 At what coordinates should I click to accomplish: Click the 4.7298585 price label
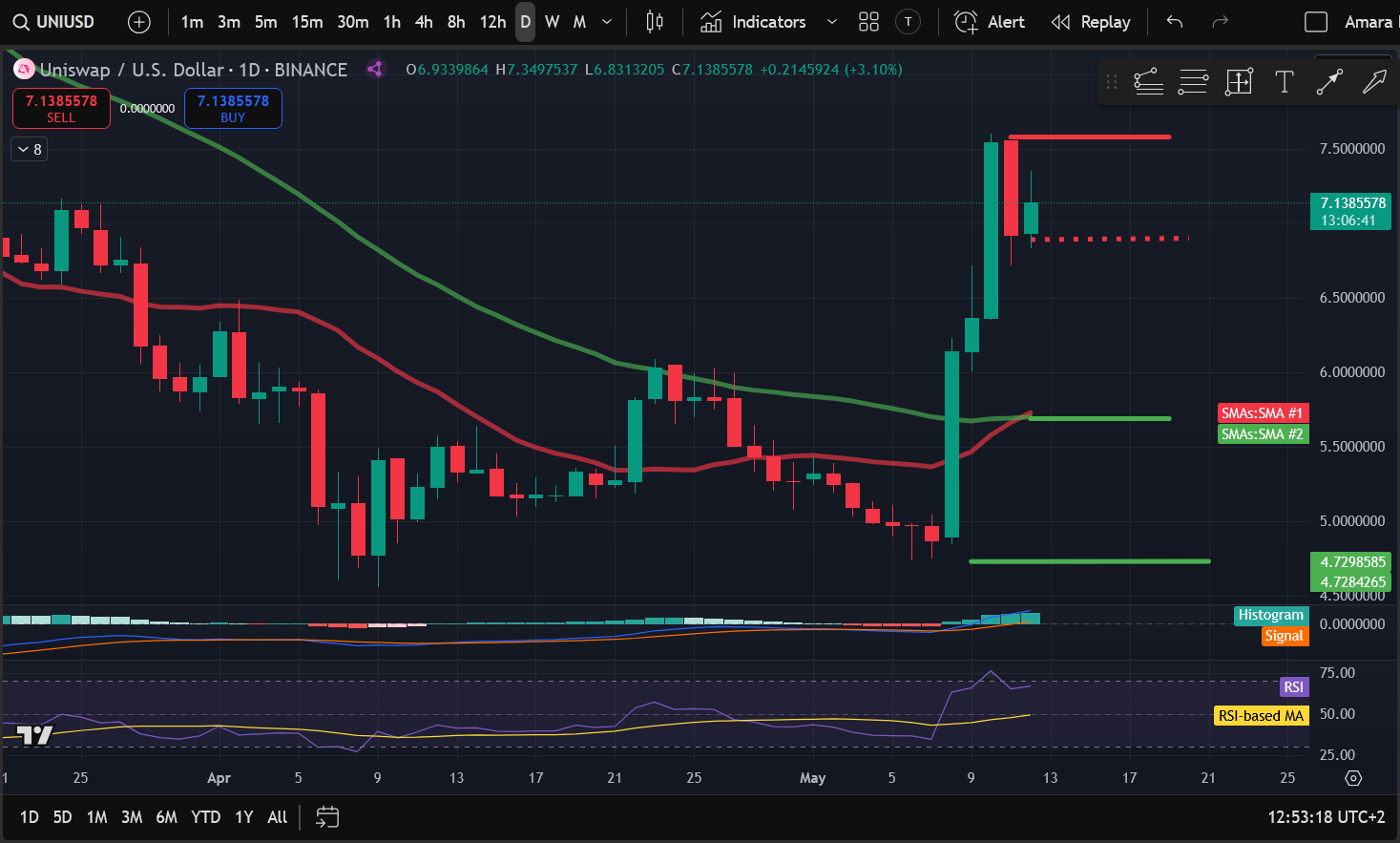(1352, 562)
